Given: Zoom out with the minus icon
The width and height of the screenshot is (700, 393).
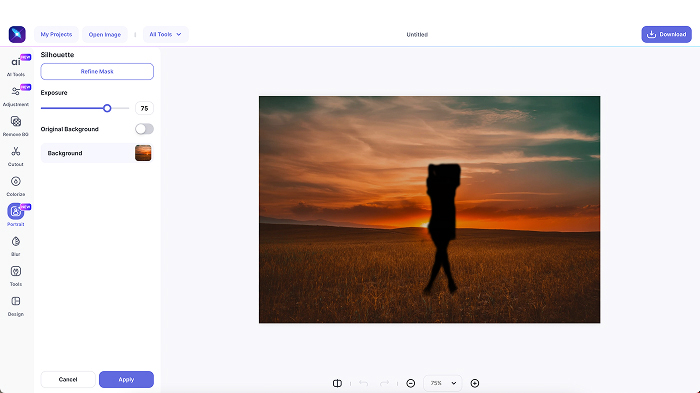Looking at the screenshot, I should [411, 383].
